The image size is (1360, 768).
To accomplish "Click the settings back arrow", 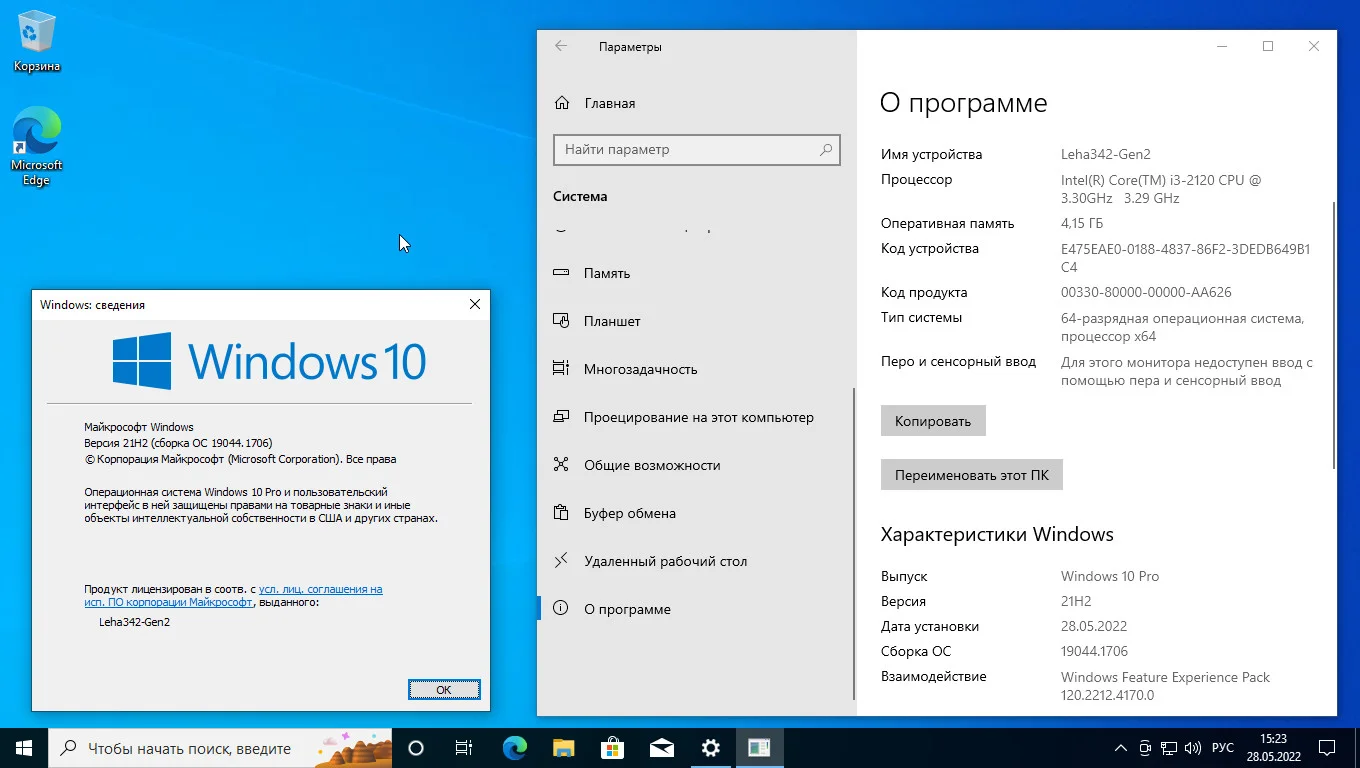I will [x=561, y=46].
